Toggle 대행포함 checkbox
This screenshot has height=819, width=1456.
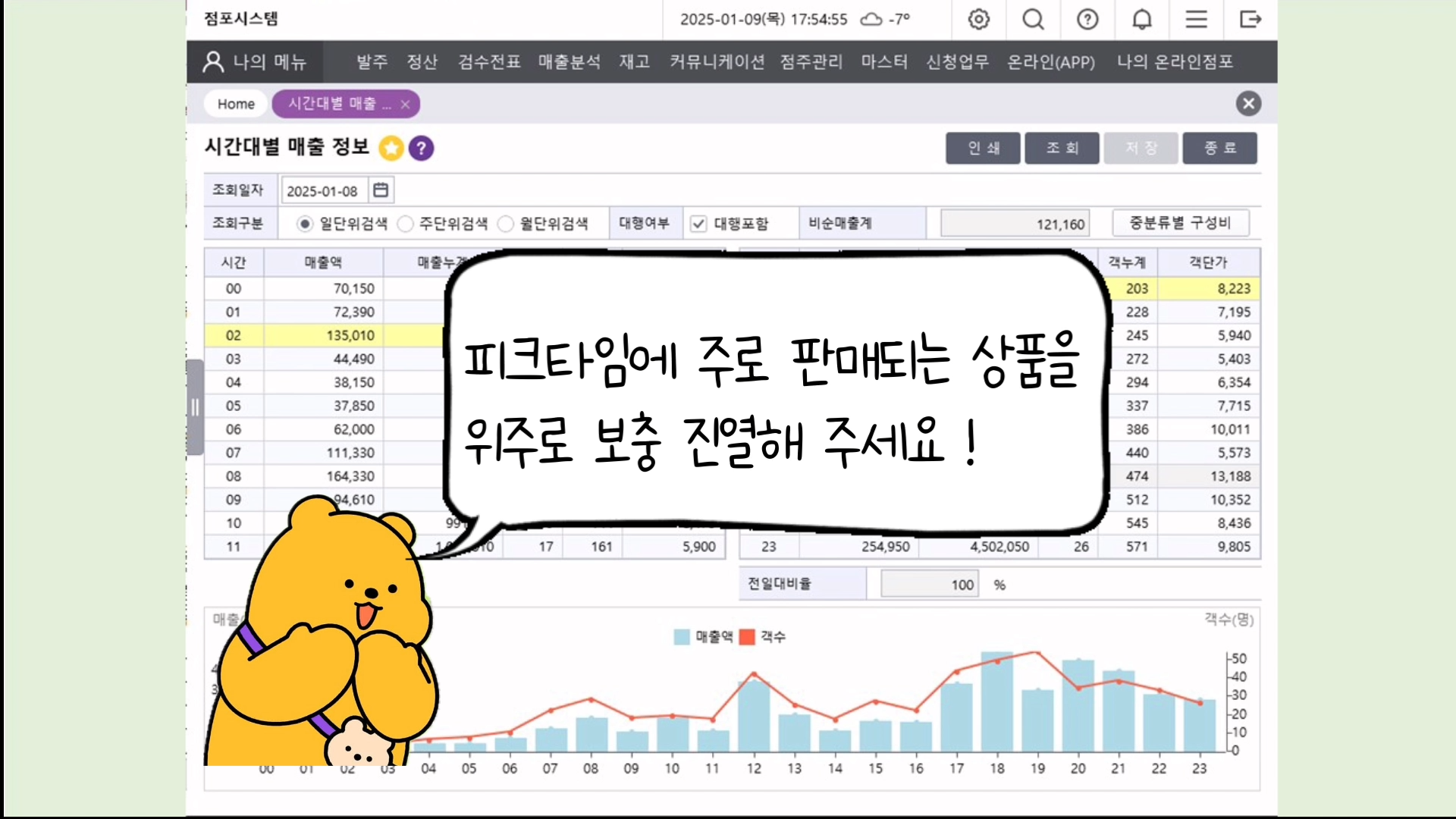(x=698, y=224)
